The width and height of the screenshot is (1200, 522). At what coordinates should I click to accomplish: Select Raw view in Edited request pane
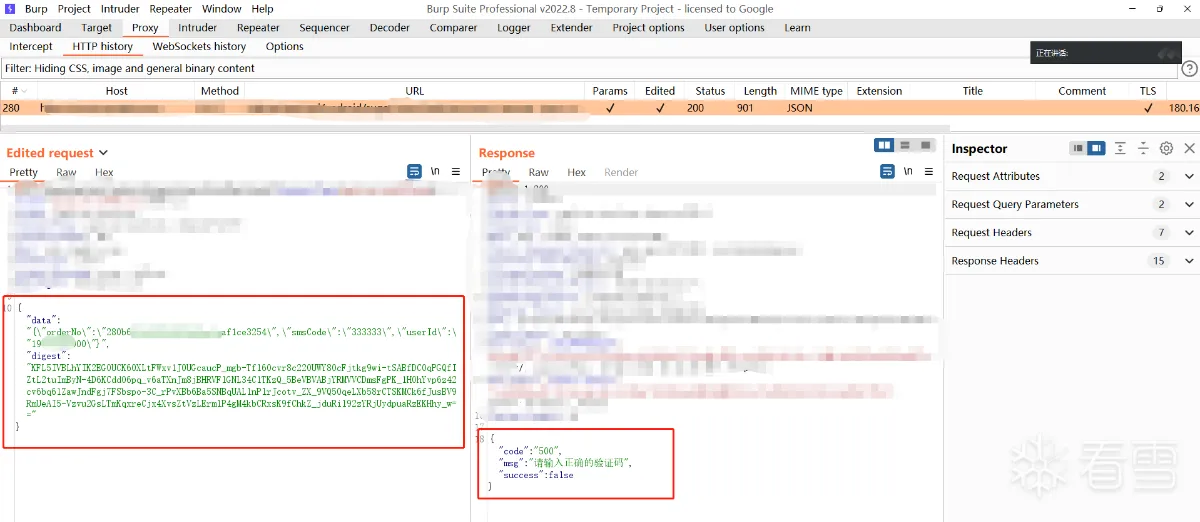(x=66, y=172)
